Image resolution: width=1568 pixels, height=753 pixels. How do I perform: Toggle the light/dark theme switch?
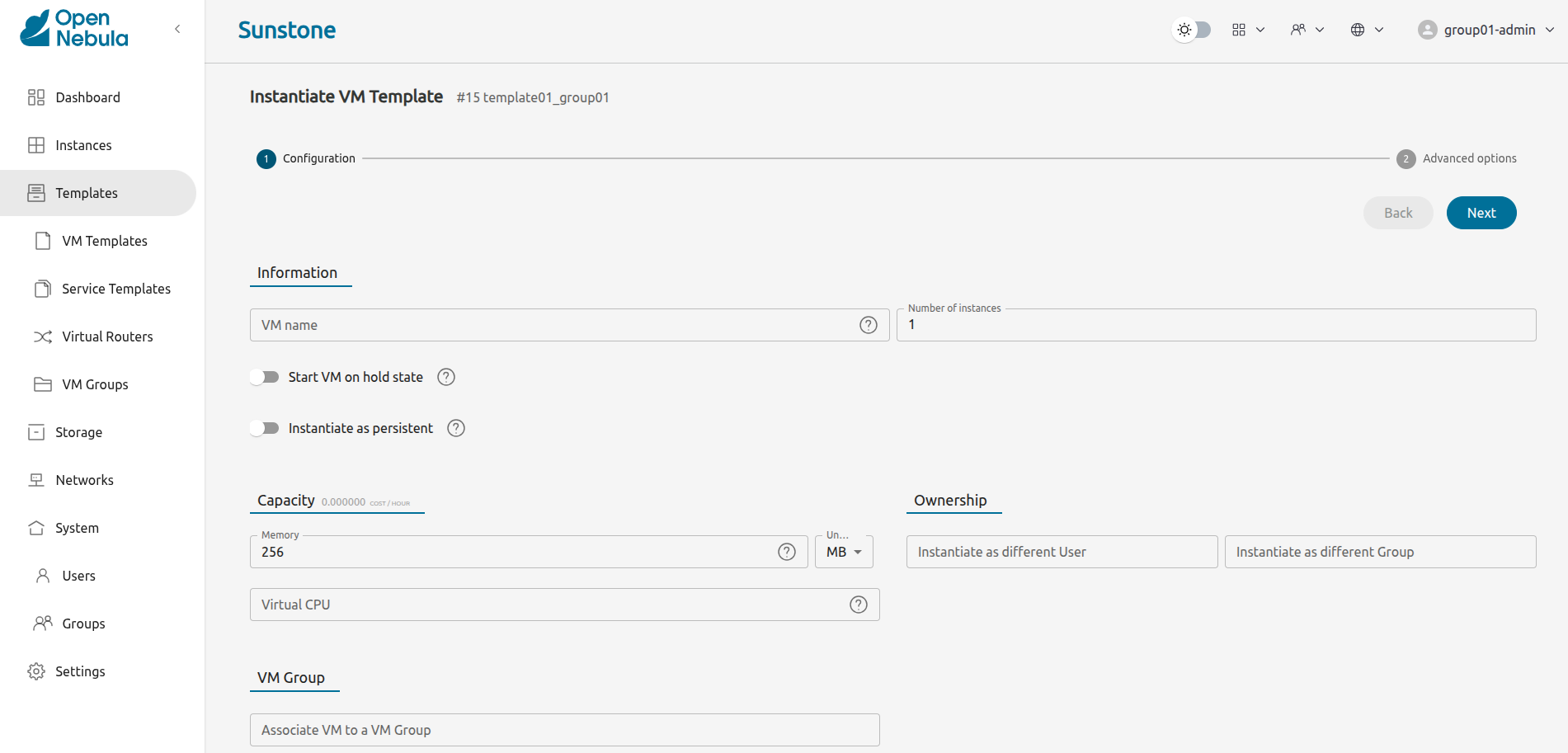1193,30
